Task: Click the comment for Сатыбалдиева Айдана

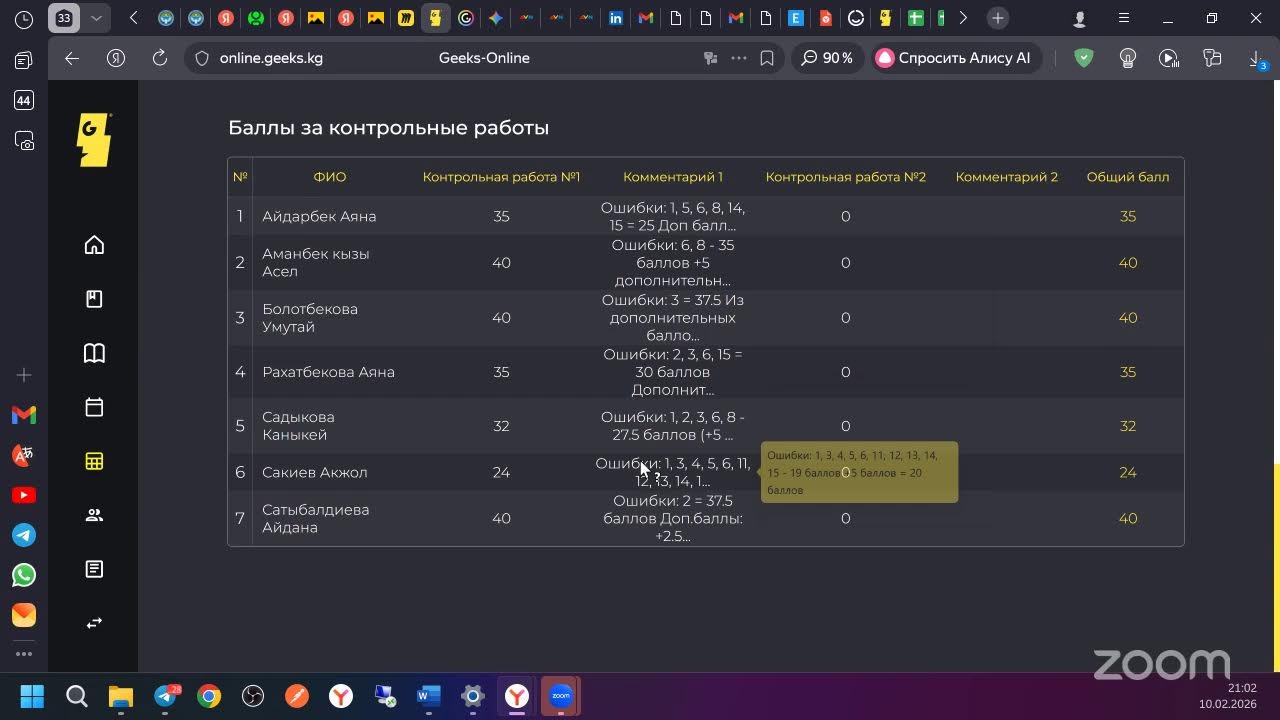Action: (673, 518)
